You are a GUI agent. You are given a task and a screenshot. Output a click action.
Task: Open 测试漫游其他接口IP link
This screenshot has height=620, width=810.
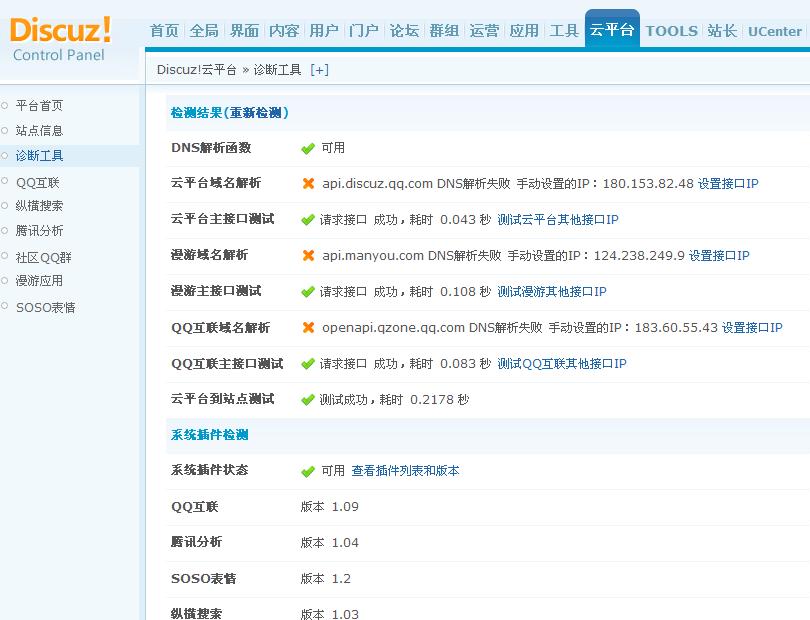tap(552, 292)
